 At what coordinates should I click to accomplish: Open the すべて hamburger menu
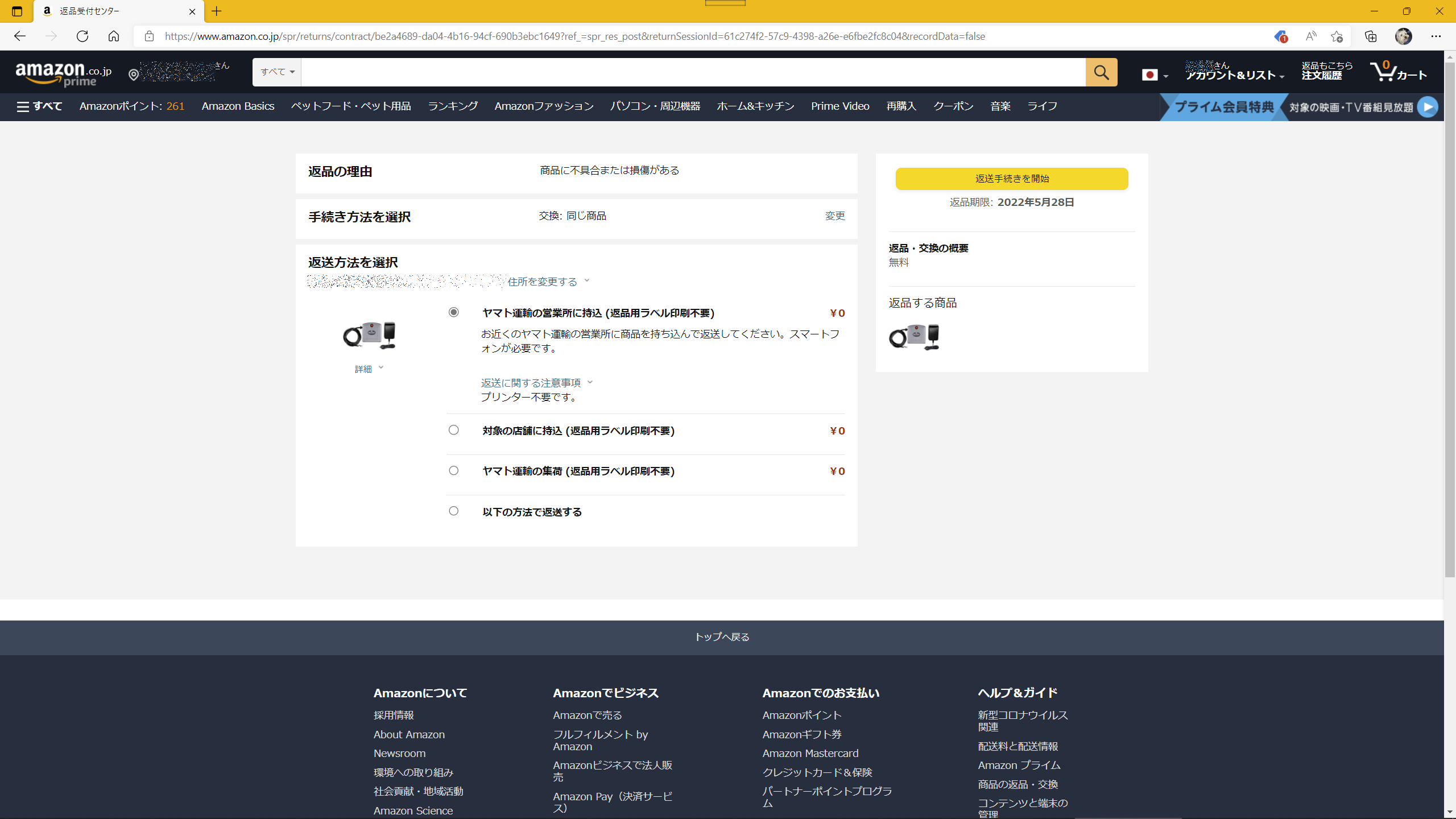(x=39, y=106)
